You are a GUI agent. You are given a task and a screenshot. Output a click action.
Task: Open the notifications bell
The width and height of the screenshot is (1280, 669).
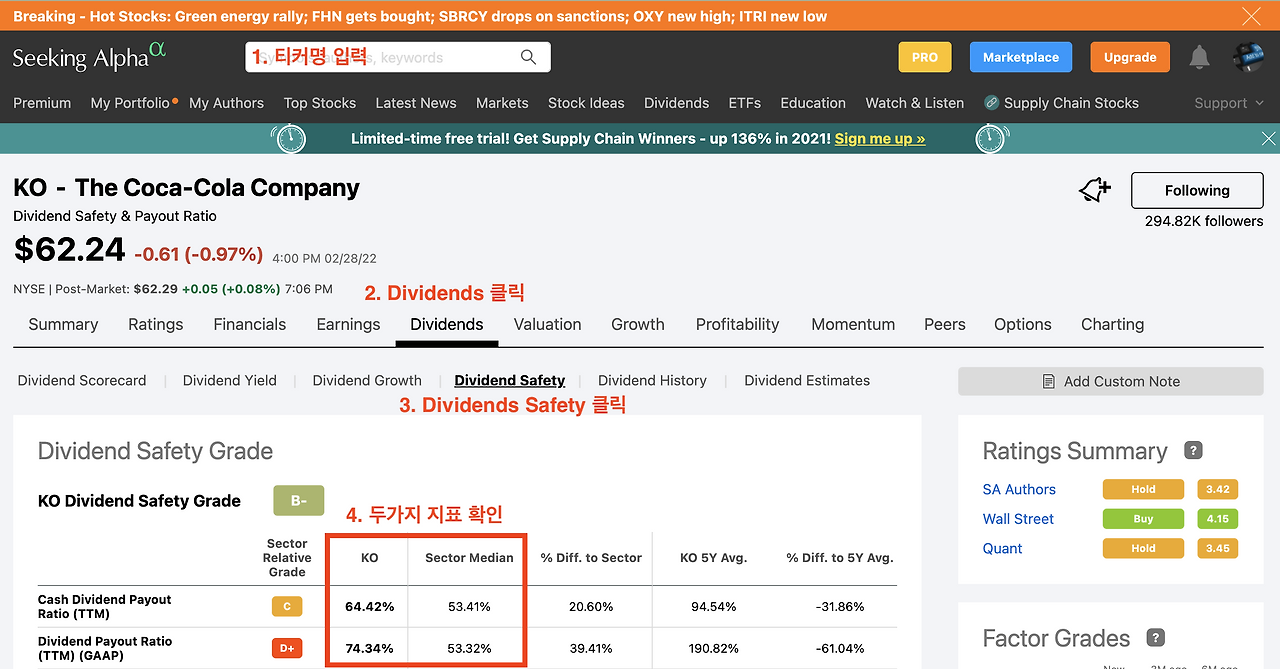click(x=1199, y=58)
